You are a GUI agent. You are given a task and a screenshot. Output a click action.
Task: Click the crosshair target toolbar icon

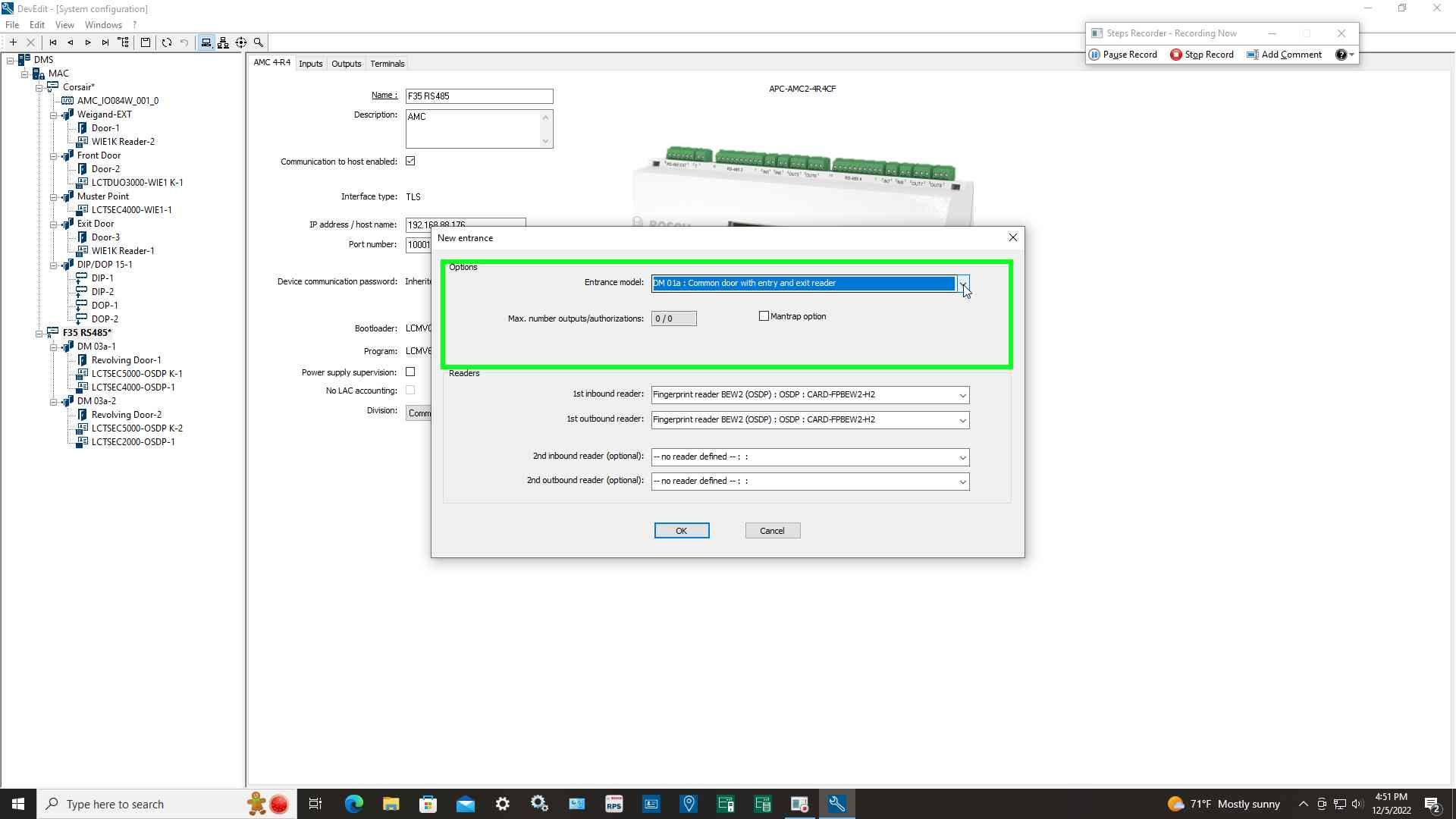[x=241, y=42]
